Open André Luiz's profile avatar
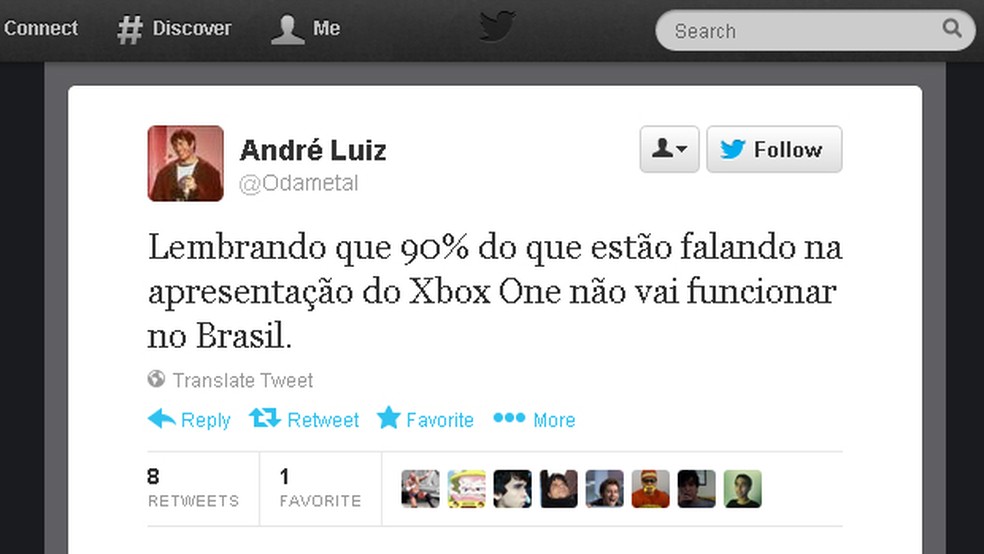Screen dimensions: 984x554 click(185, 163)
